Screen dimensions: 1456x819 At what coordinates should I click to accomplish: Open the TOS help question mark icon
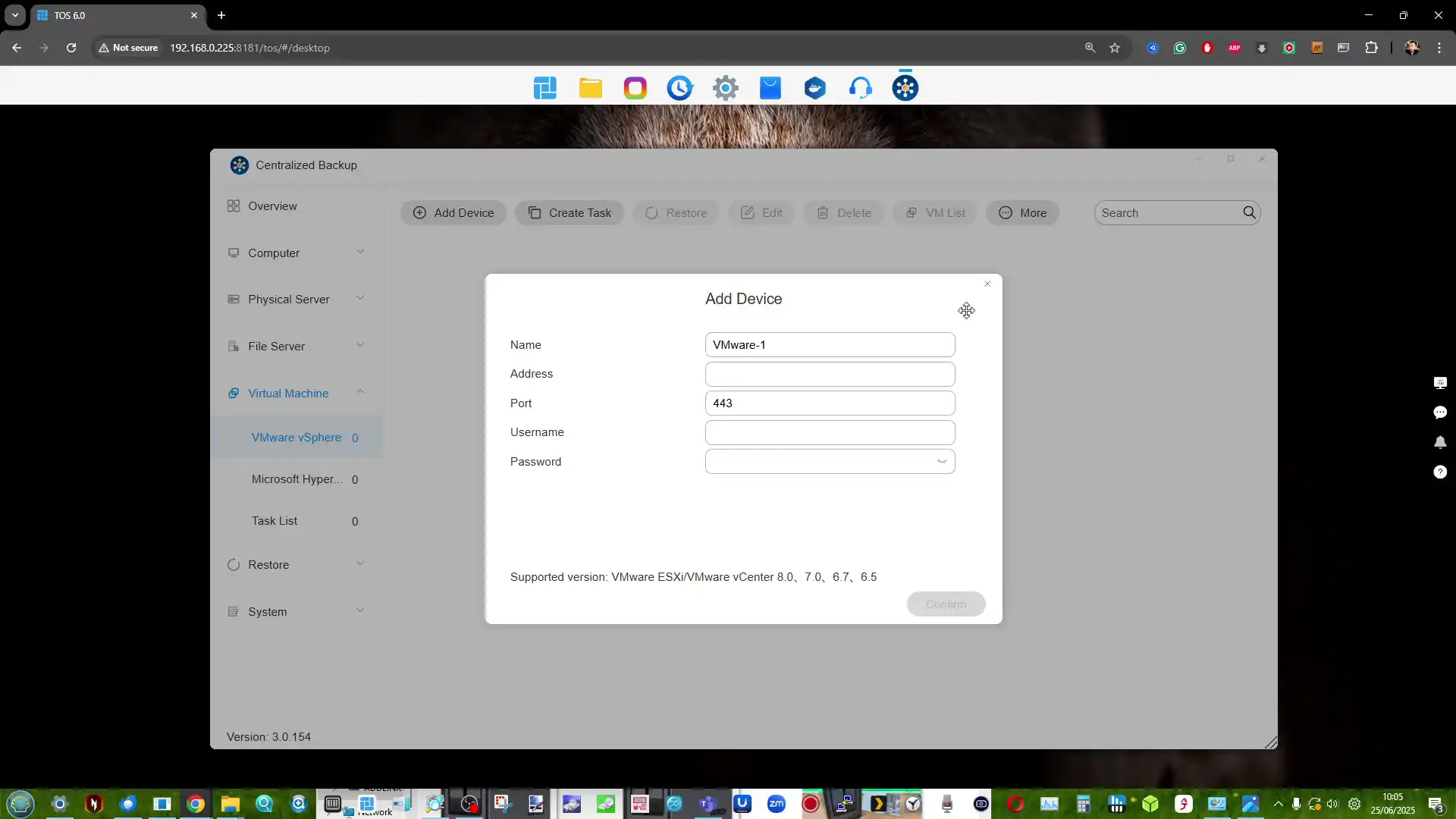(1440, 472)
